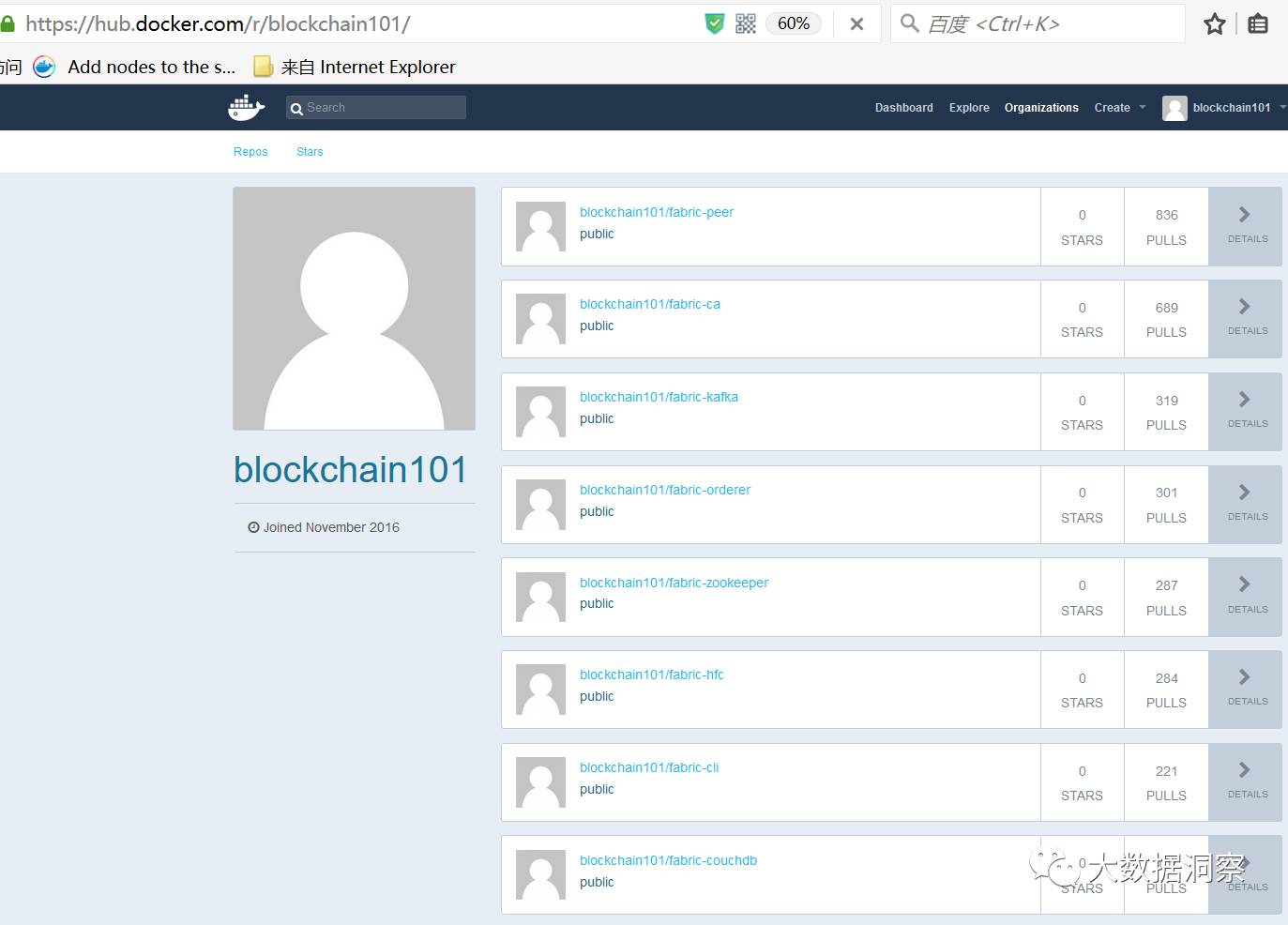Stop loading with the X icon

856,24
